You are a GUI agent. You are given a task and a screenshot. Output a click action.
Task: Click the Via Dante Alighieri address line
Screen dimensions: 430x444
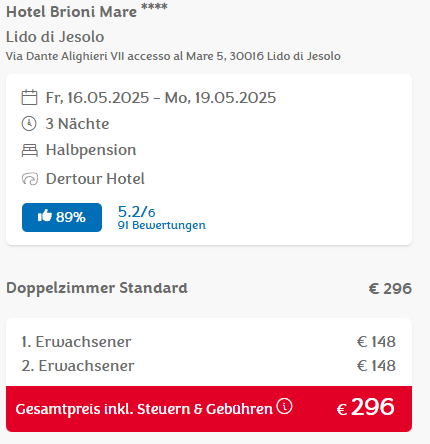pos(173,56)
